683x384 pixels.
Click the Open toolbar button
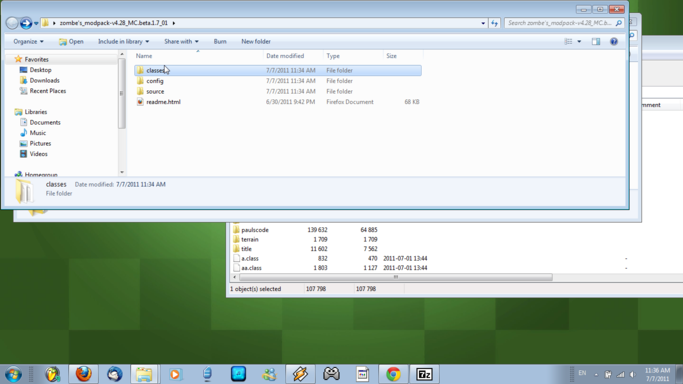(71, 41)
